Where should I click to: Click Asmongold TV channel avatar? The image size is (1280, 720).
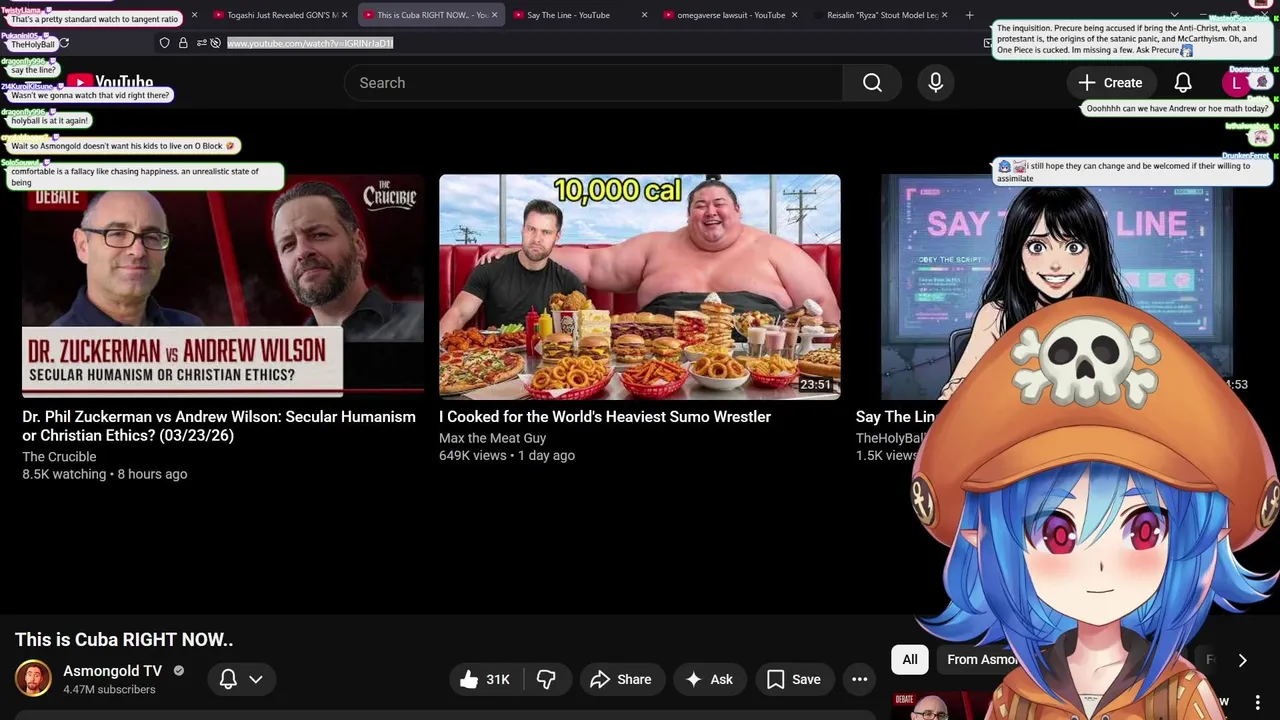[33, 679]
